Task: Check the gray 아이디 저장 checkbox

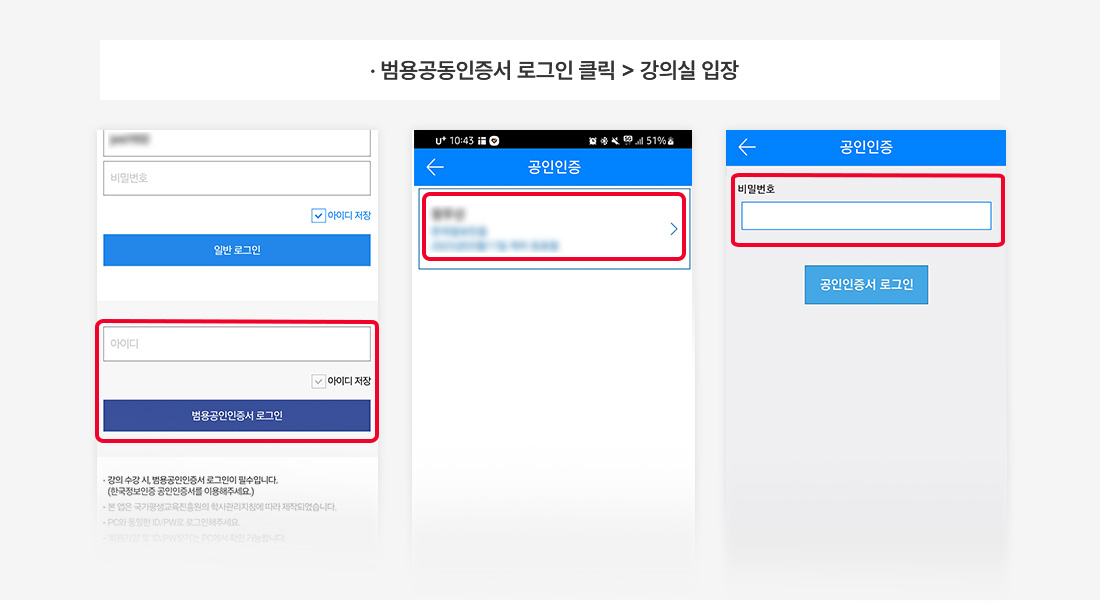Action: tap(318, 381)
